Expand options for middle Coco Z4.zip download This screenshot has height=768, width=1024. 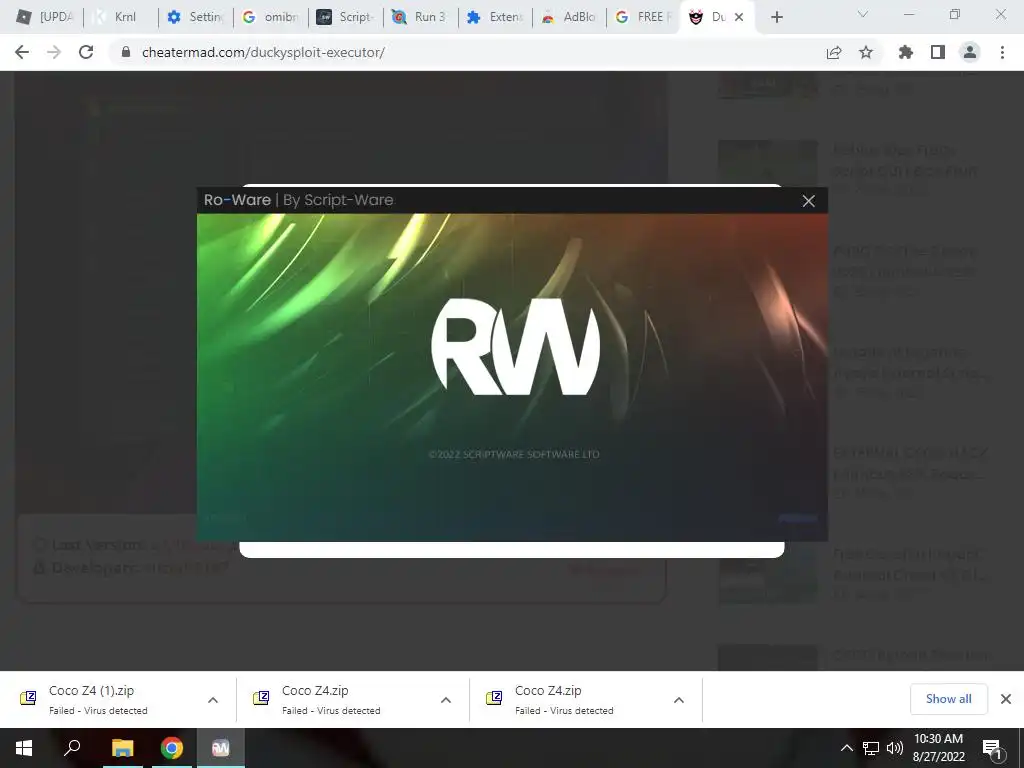click(446, 700)
